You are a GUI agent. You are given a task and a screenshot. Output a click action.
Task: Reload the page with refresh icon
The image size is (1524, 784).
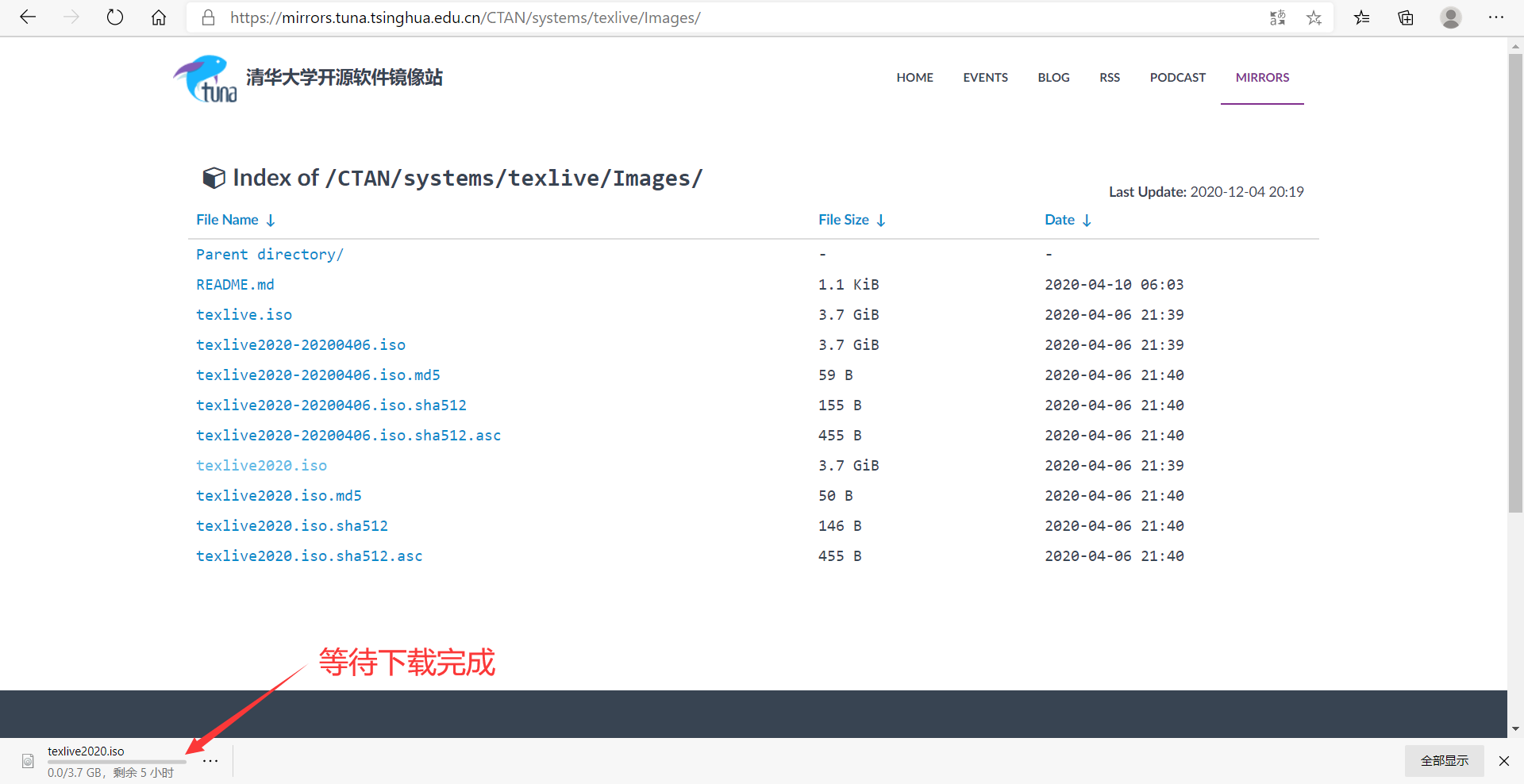115,17
